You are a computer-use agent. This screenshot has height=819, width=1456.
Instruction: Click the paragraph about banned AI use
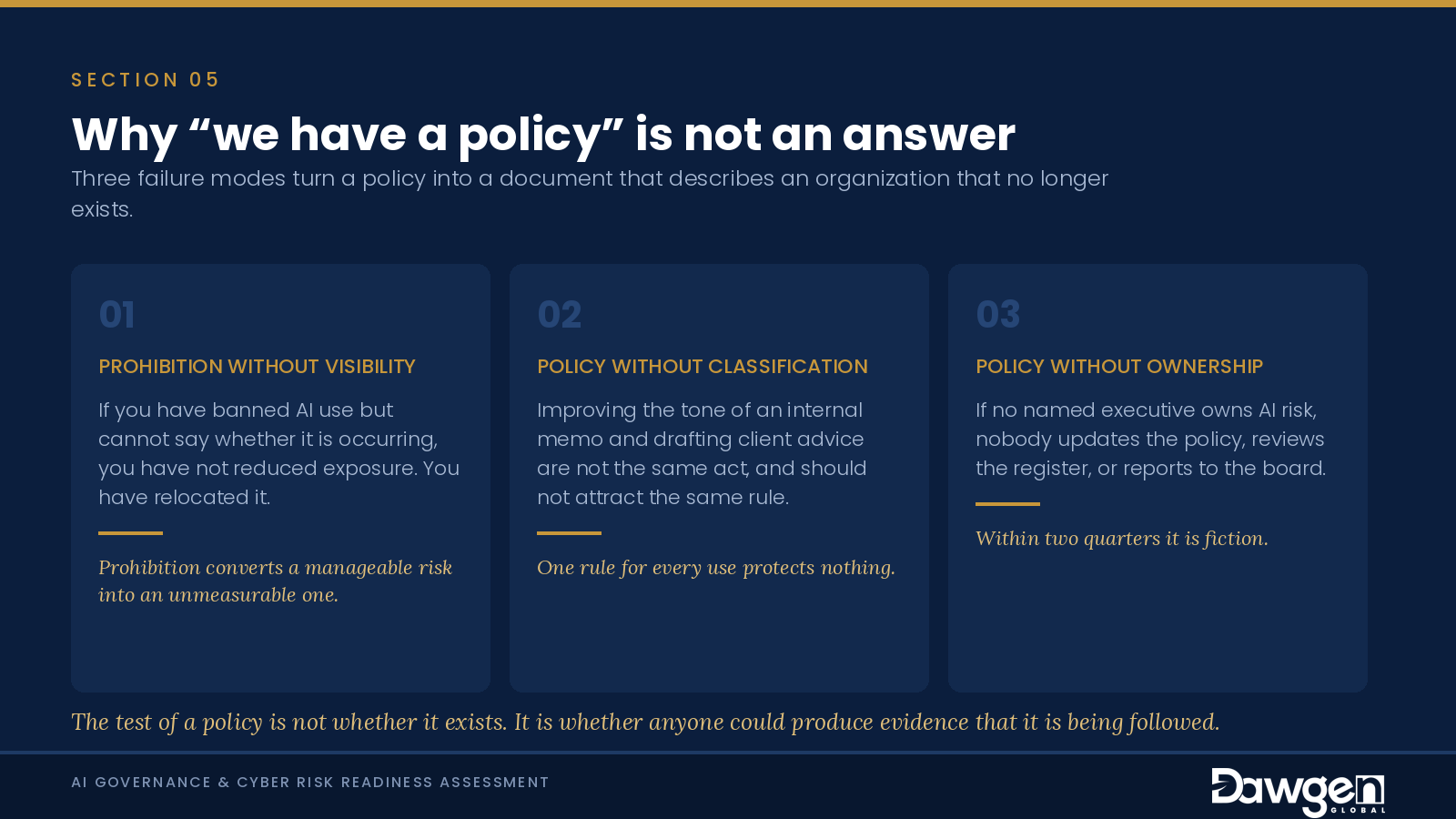coord(279,453)
